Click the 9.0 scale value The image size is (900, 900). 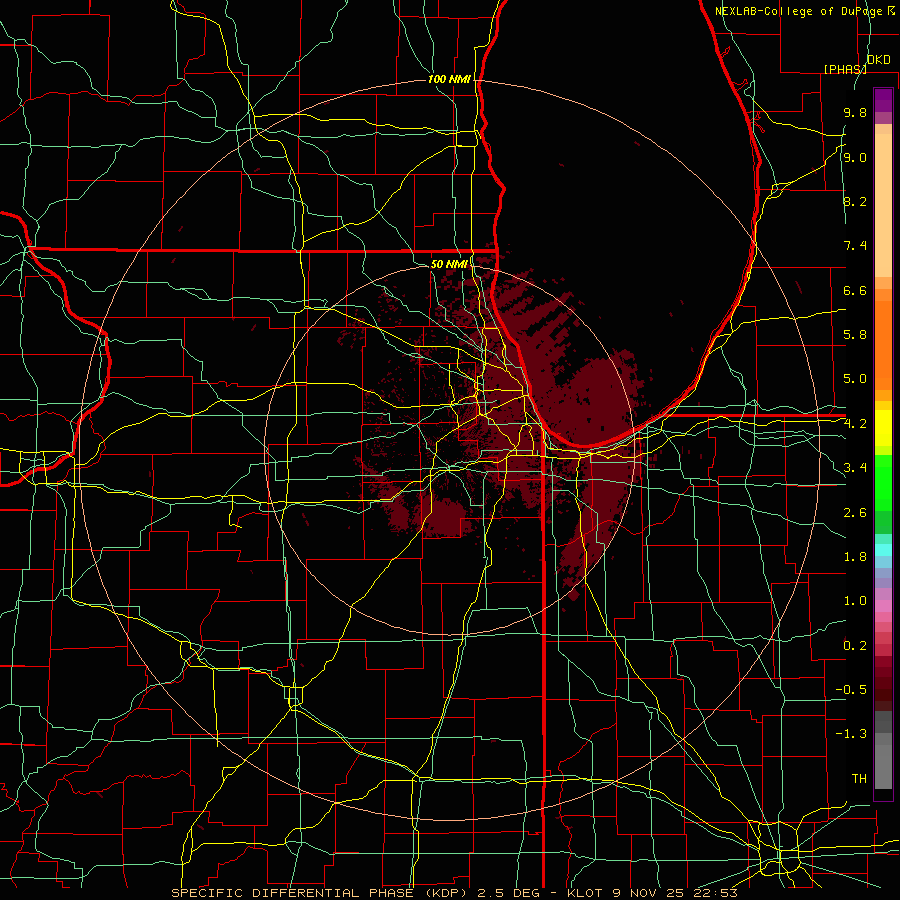(855, 157)
